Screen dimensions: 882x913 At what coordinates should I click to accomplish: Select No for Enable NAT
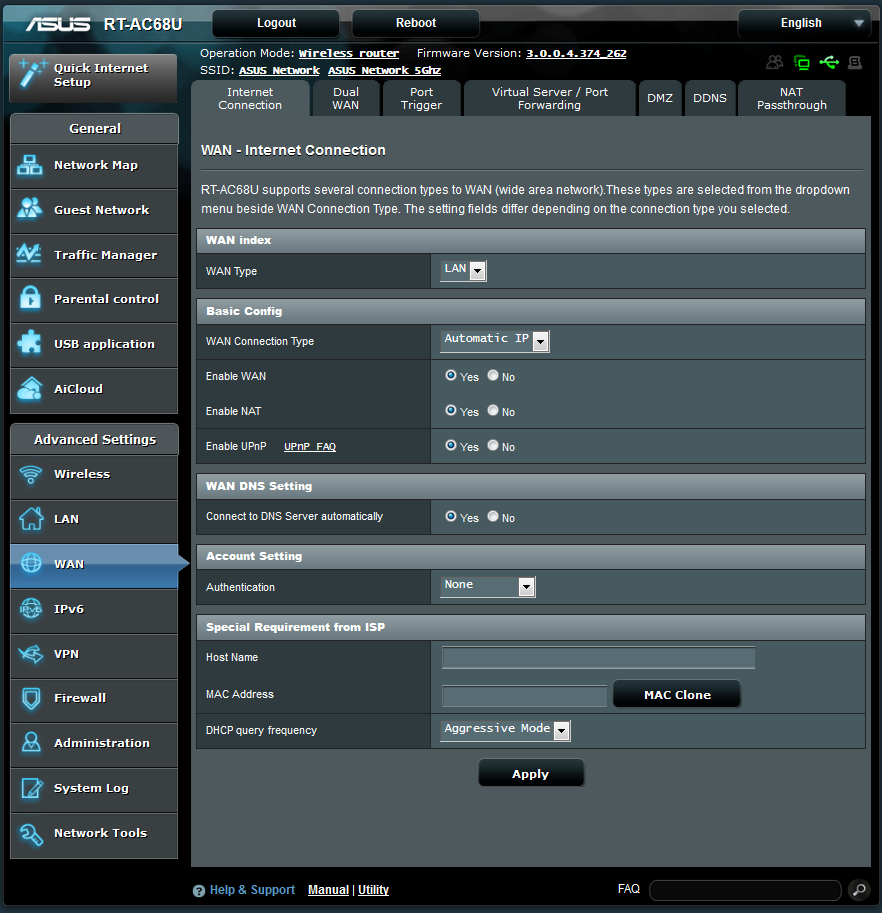point(493,411)
